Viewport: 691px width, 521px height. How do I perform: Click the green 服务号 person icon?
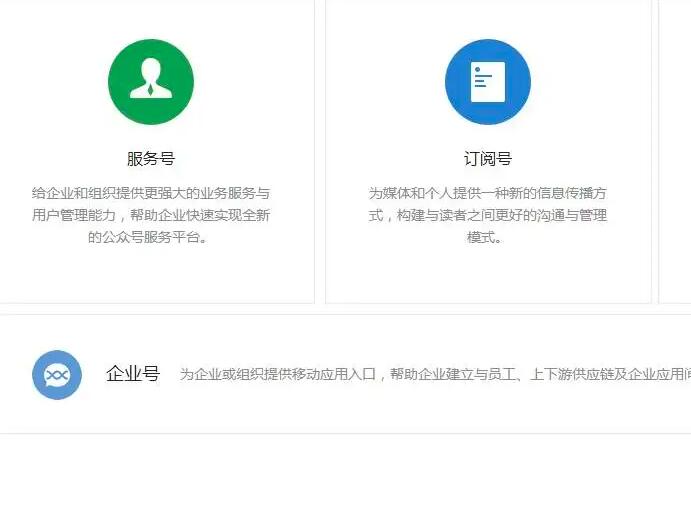coord(151,82)
